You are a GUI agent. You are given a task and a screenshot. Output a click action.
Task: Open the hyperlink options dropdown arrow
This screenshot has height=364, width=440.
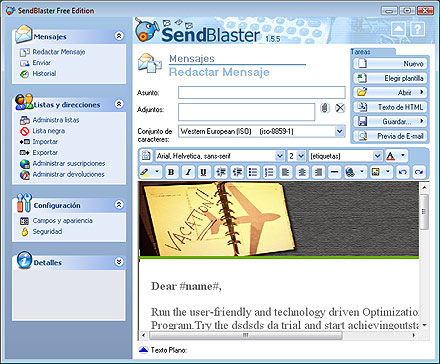(x=362, y=172)
